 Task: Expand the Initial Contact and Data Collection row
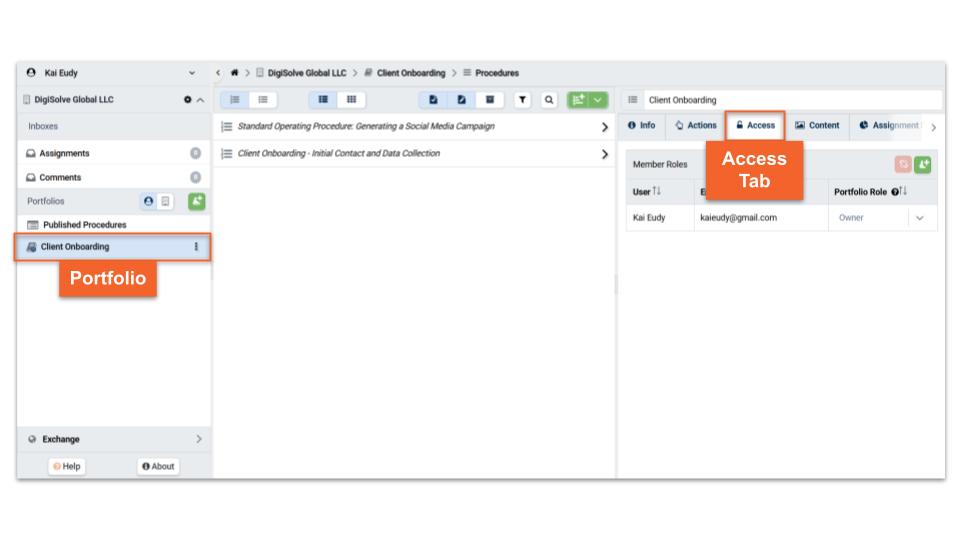click(x=604, y=154)
